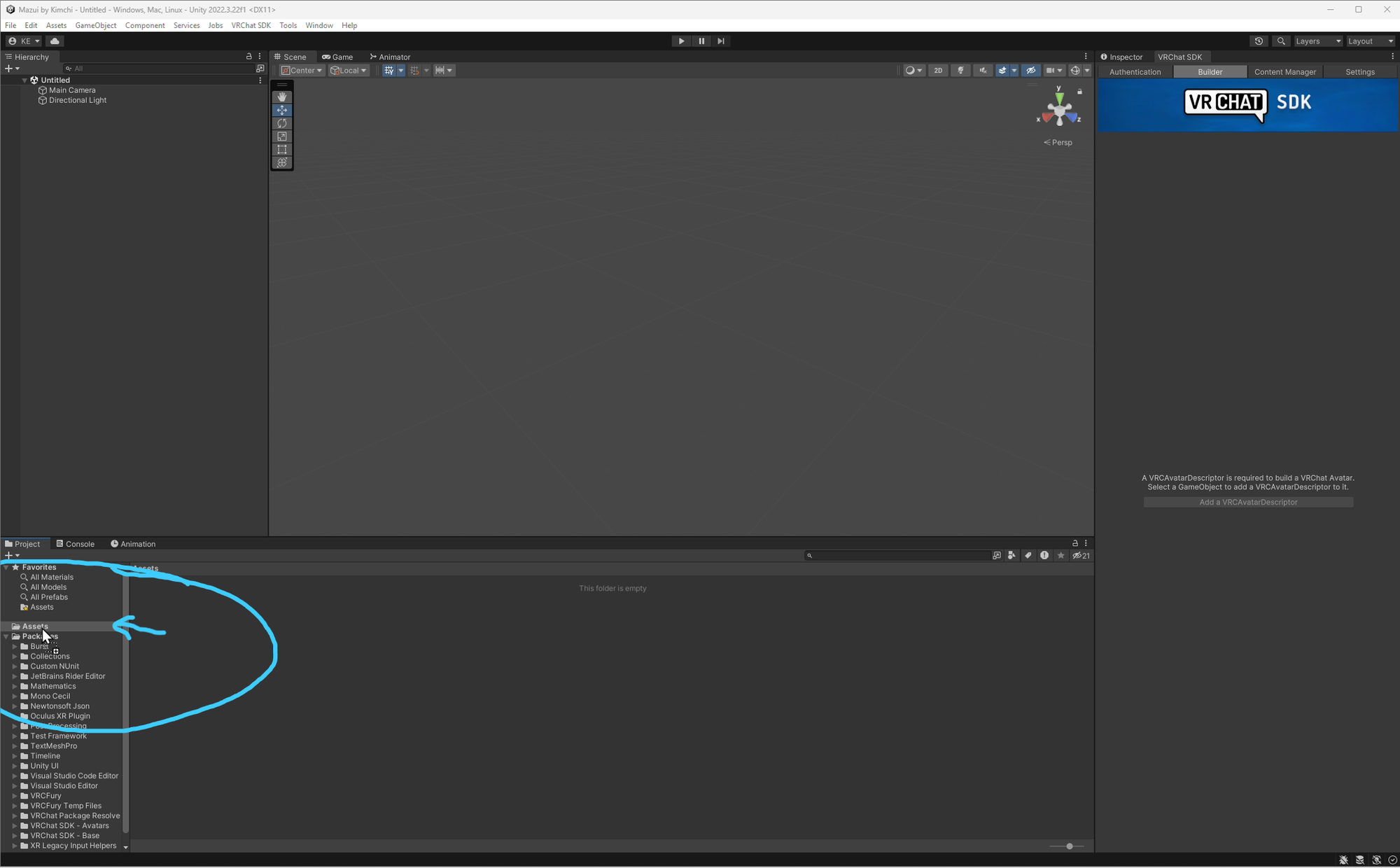The width and height of the screenshot is (1400, 868).
Task: Open the Center pivot dropdown
Action: 302,71
